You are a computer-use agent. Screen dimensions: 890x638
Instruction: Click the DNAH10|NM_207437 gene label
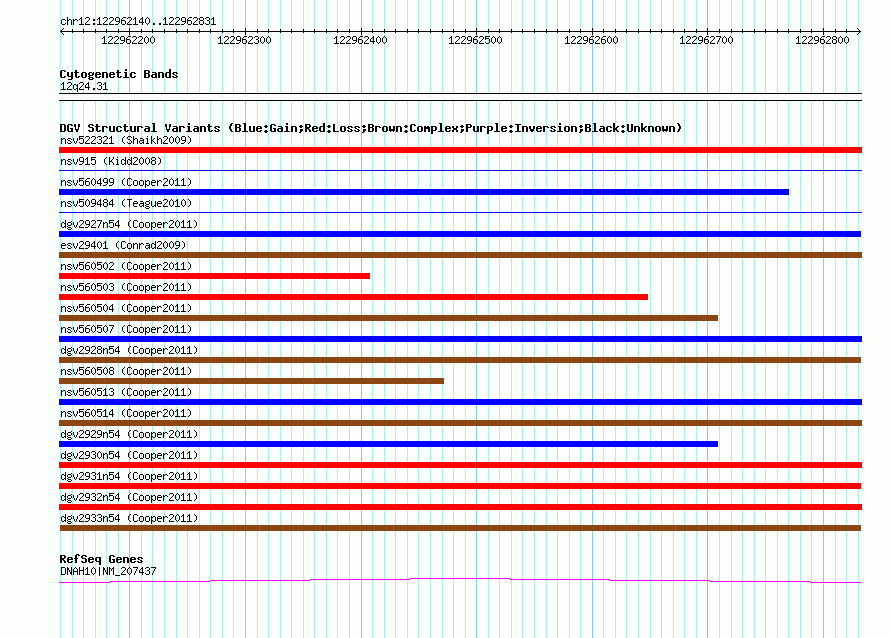pos(108,571)
